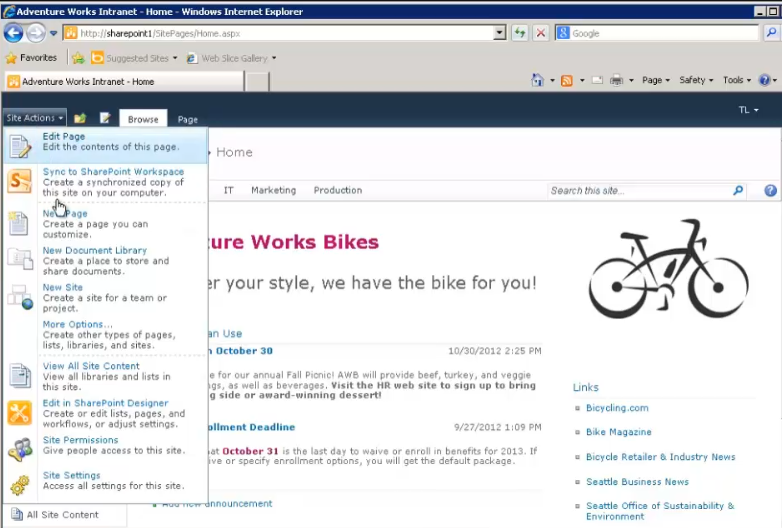Viewport: 782px width, 528px height.
Task: Open the IE Safety menu
Action: tap(696, 80)
